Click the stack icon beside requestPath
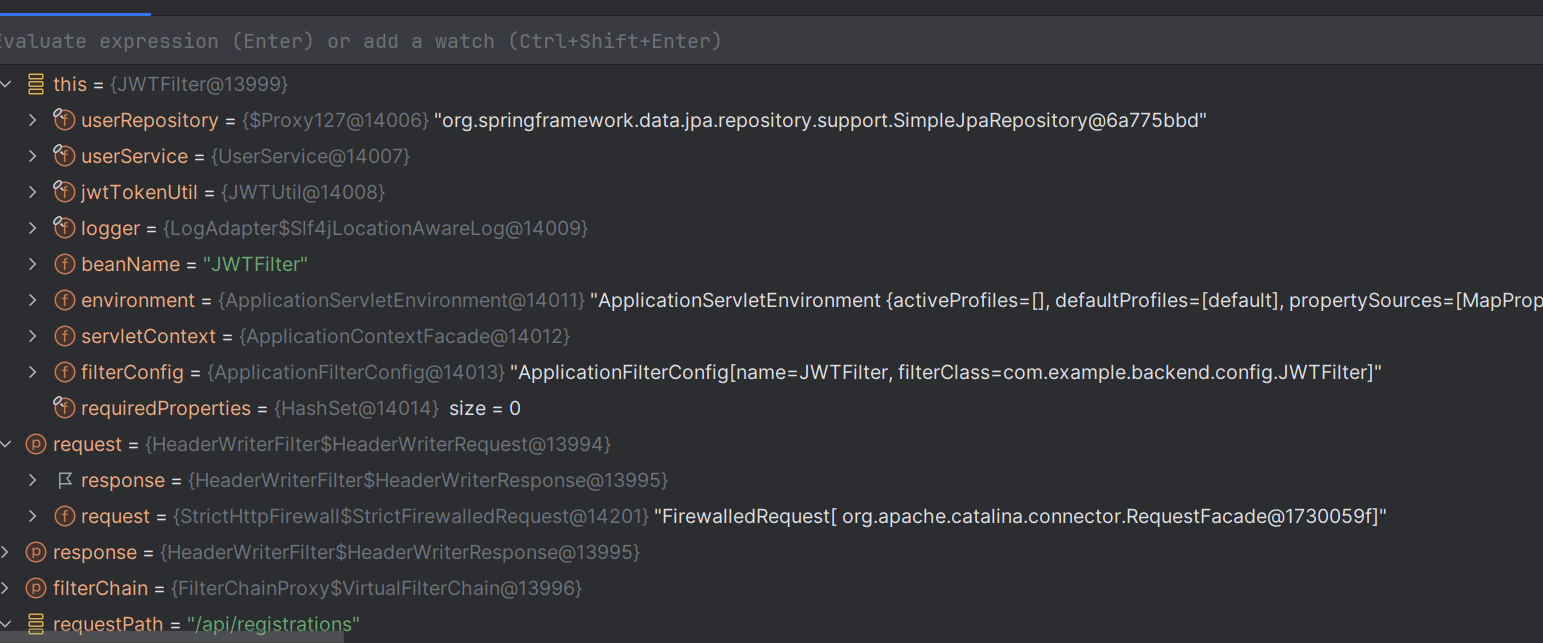The width and height of the screenshot is (1543, 643). click(36, 625)
